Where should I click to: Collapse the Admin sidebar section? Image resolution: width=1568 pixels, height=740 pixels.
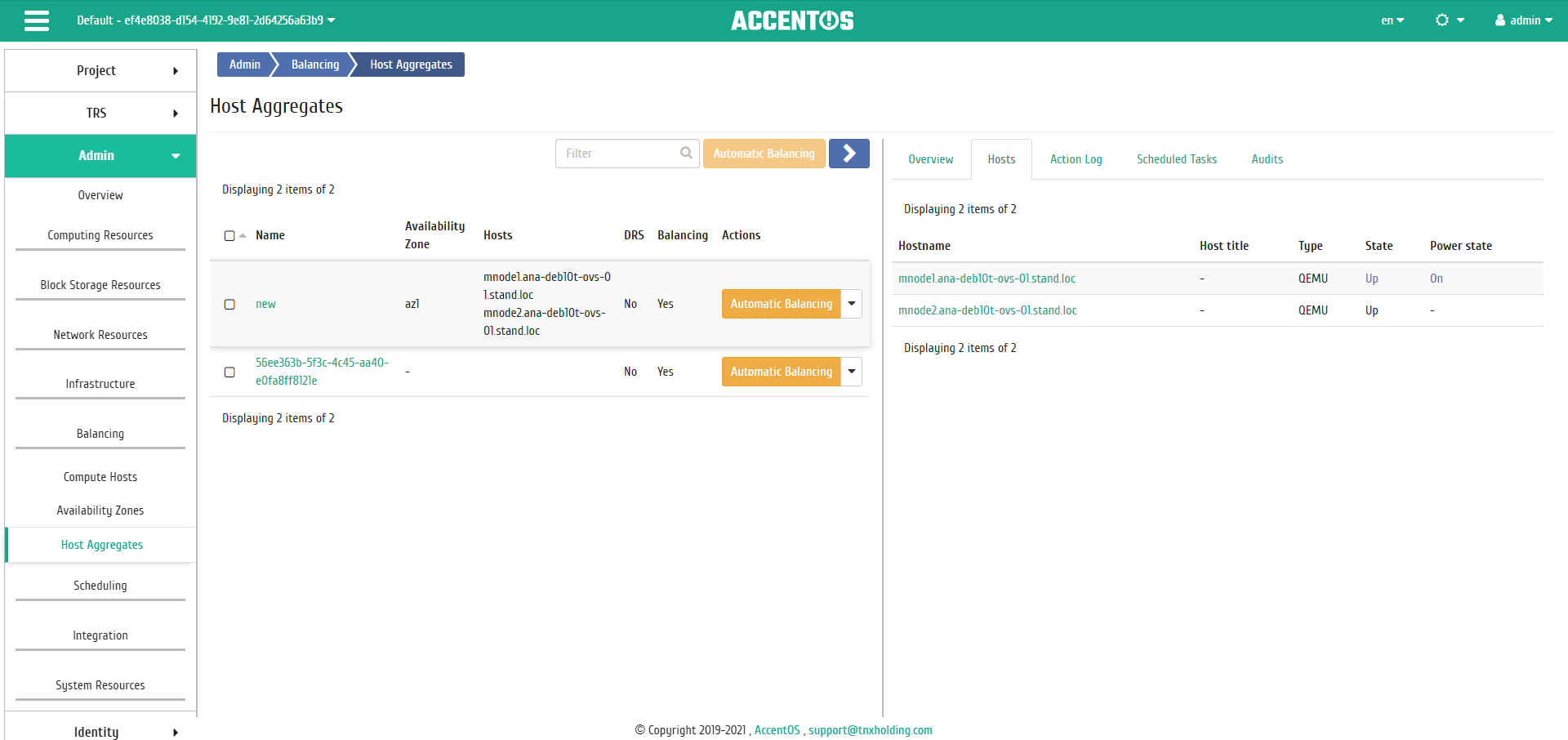[100, 155]
